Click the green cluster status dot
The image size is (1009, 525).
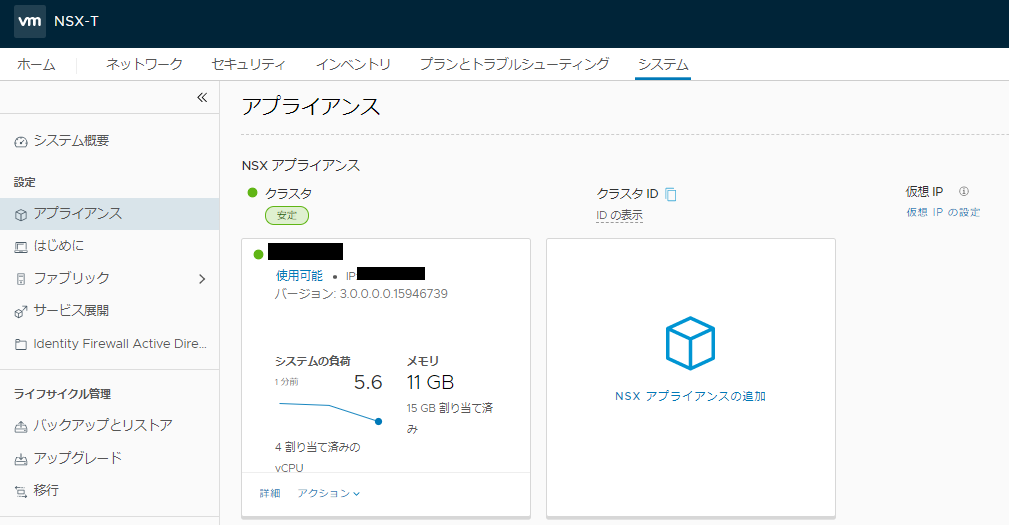pos(252,192)
